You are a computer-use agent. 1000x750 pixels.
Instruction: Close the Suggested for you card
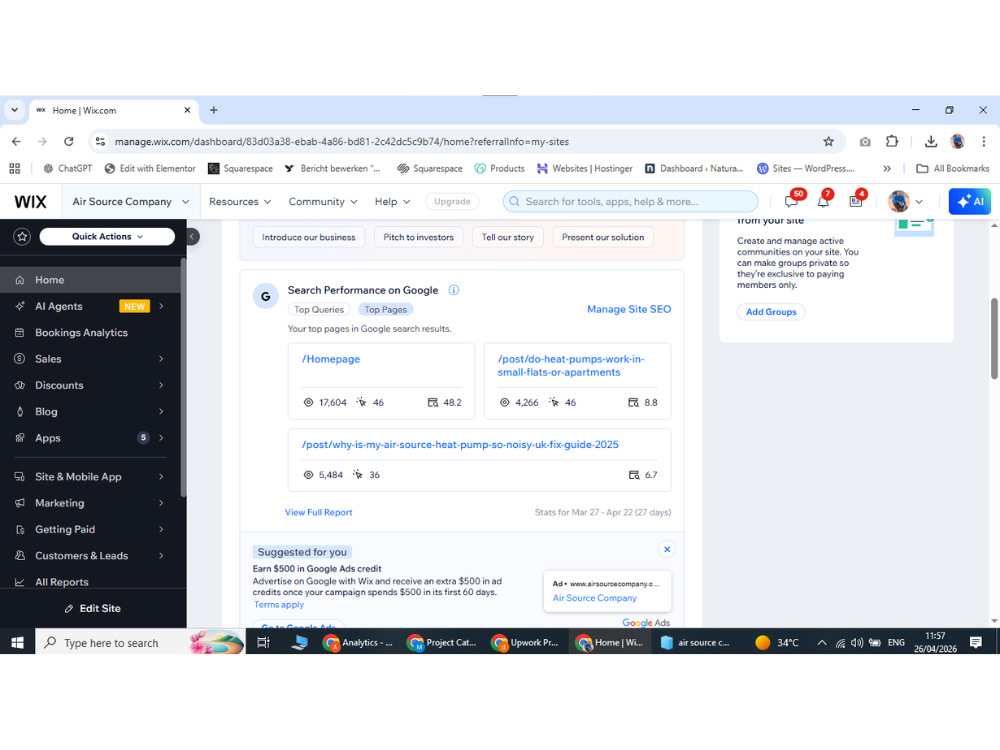[667, 549]
